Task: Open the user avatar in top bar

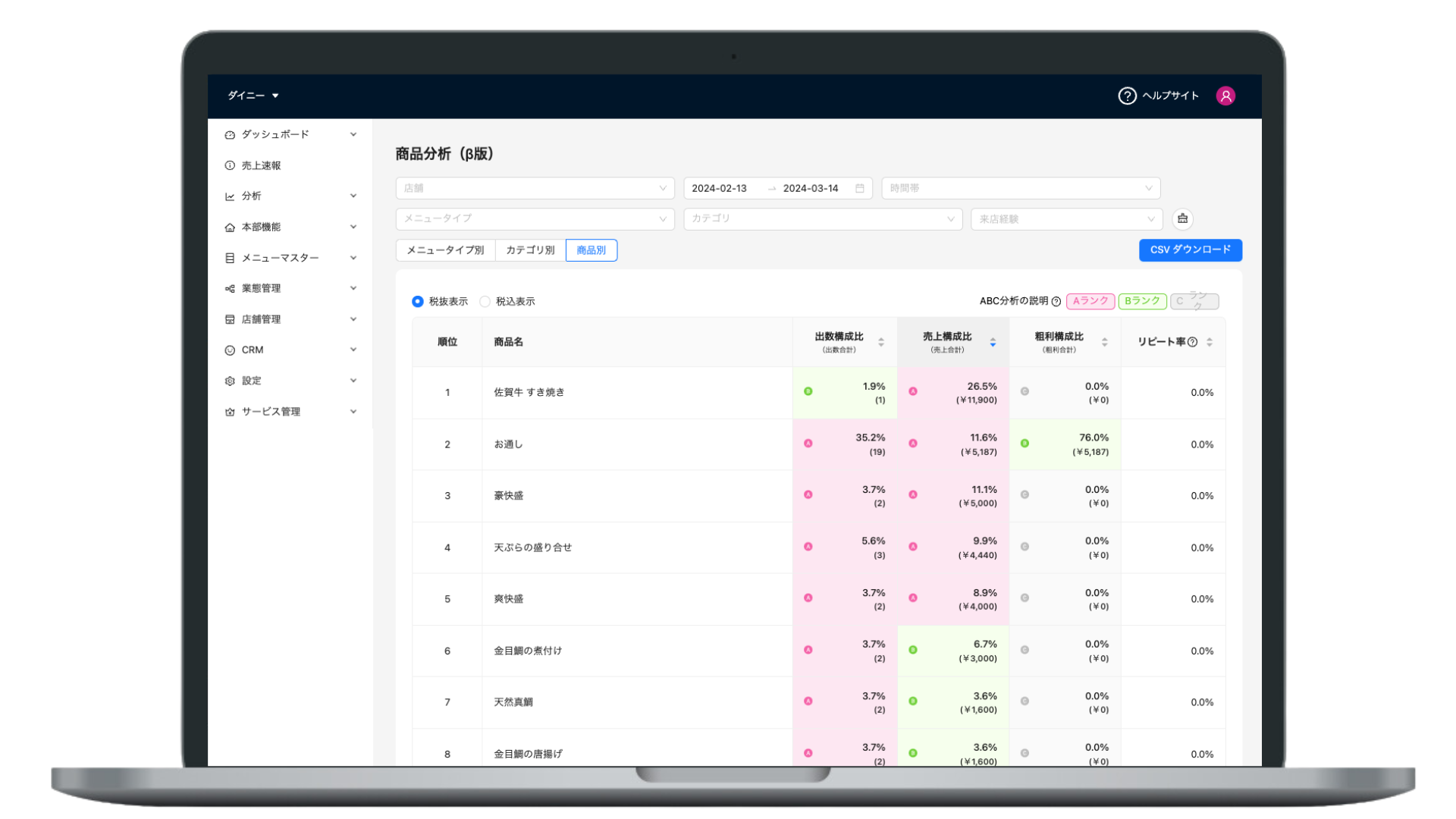Action: [1225, 96]
